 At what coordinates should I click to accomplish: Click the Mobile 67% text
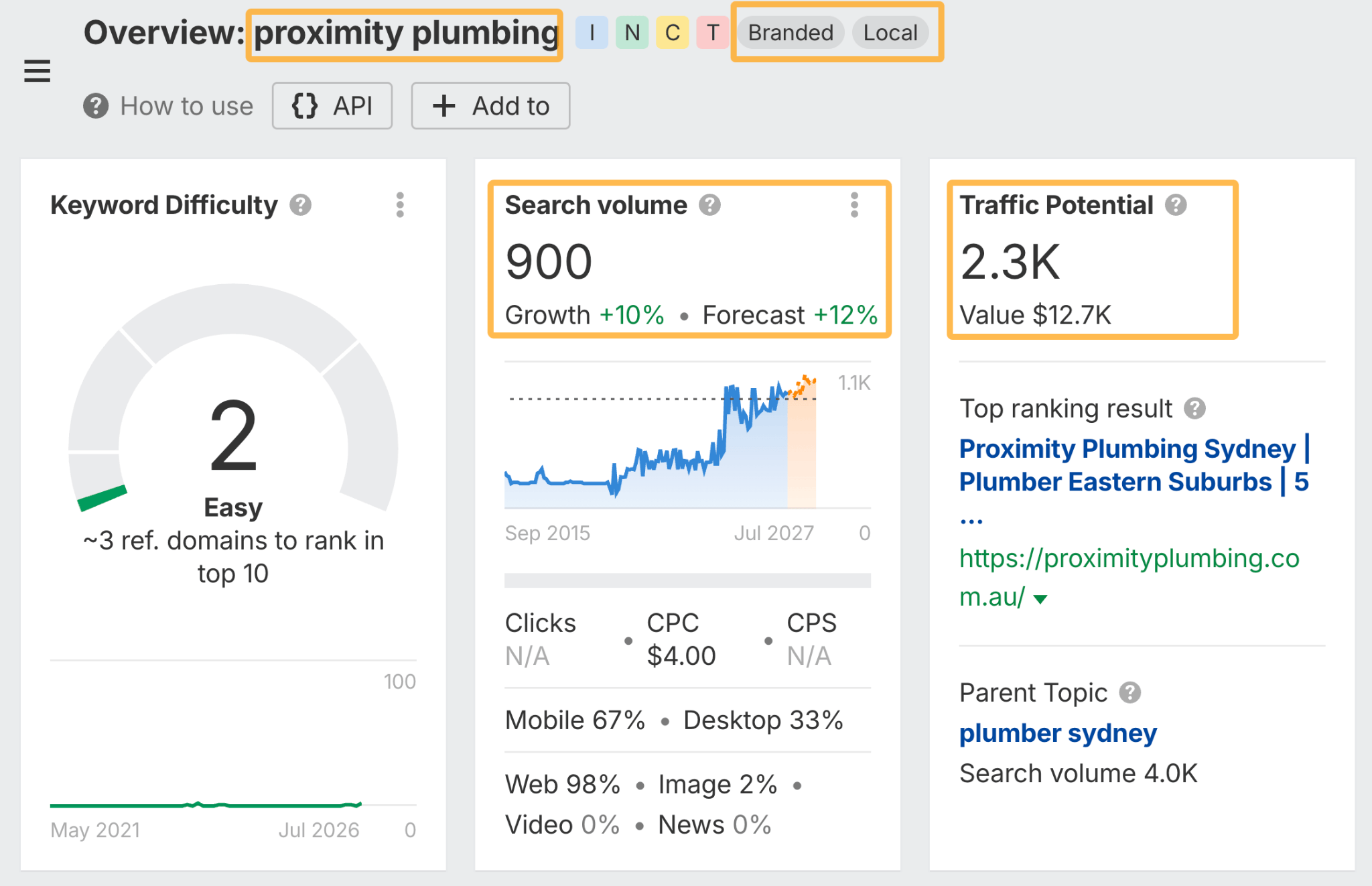tap(575, 720)
